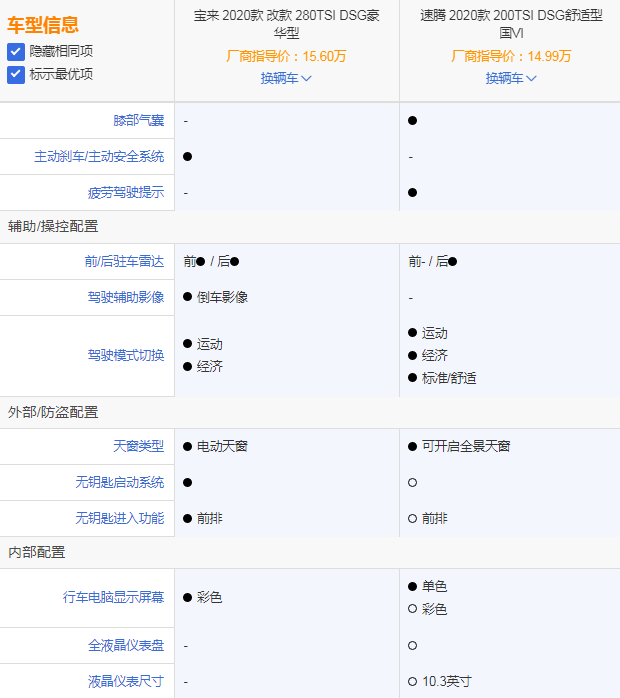Select the 外部/防盗配置 section header
The width and height of the screenshot is (620, 698).
[x=53, y=412]
